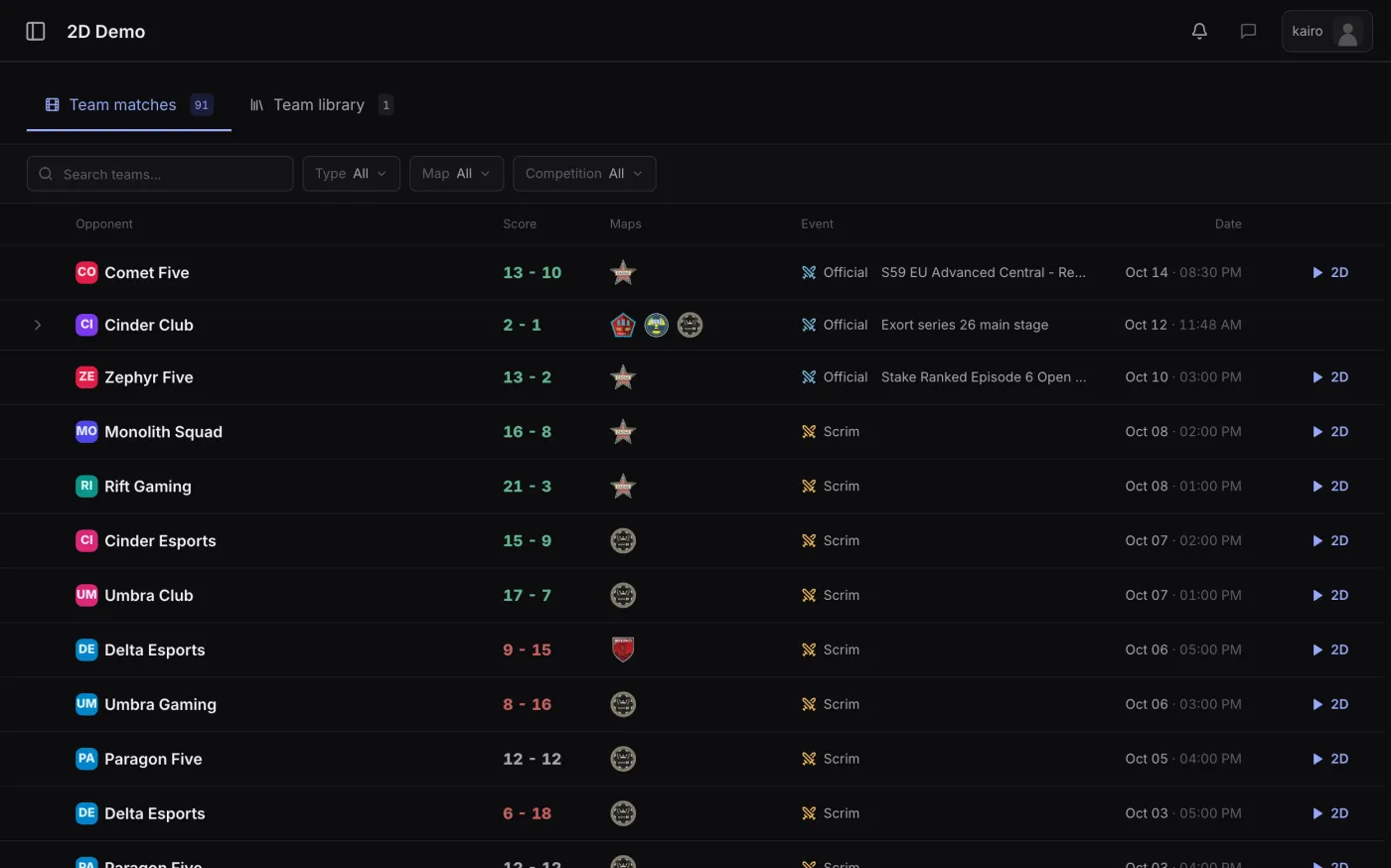The height and width of the screenshot is (868, 1391).
Task: Click the map icon in Umbra Gaming row
Action: [623, 704]
